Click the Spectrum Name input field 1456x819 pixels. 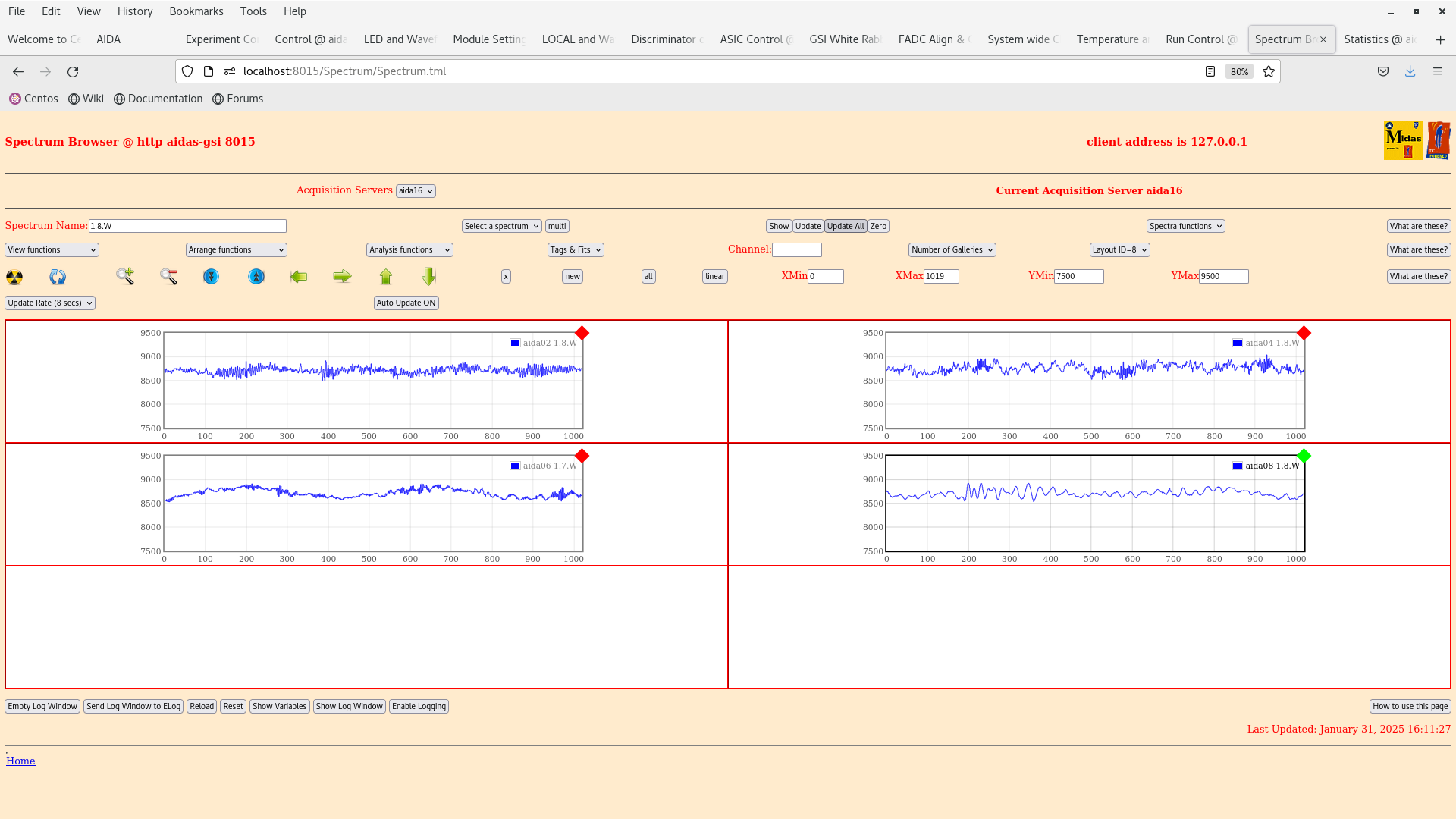[187, 226]
